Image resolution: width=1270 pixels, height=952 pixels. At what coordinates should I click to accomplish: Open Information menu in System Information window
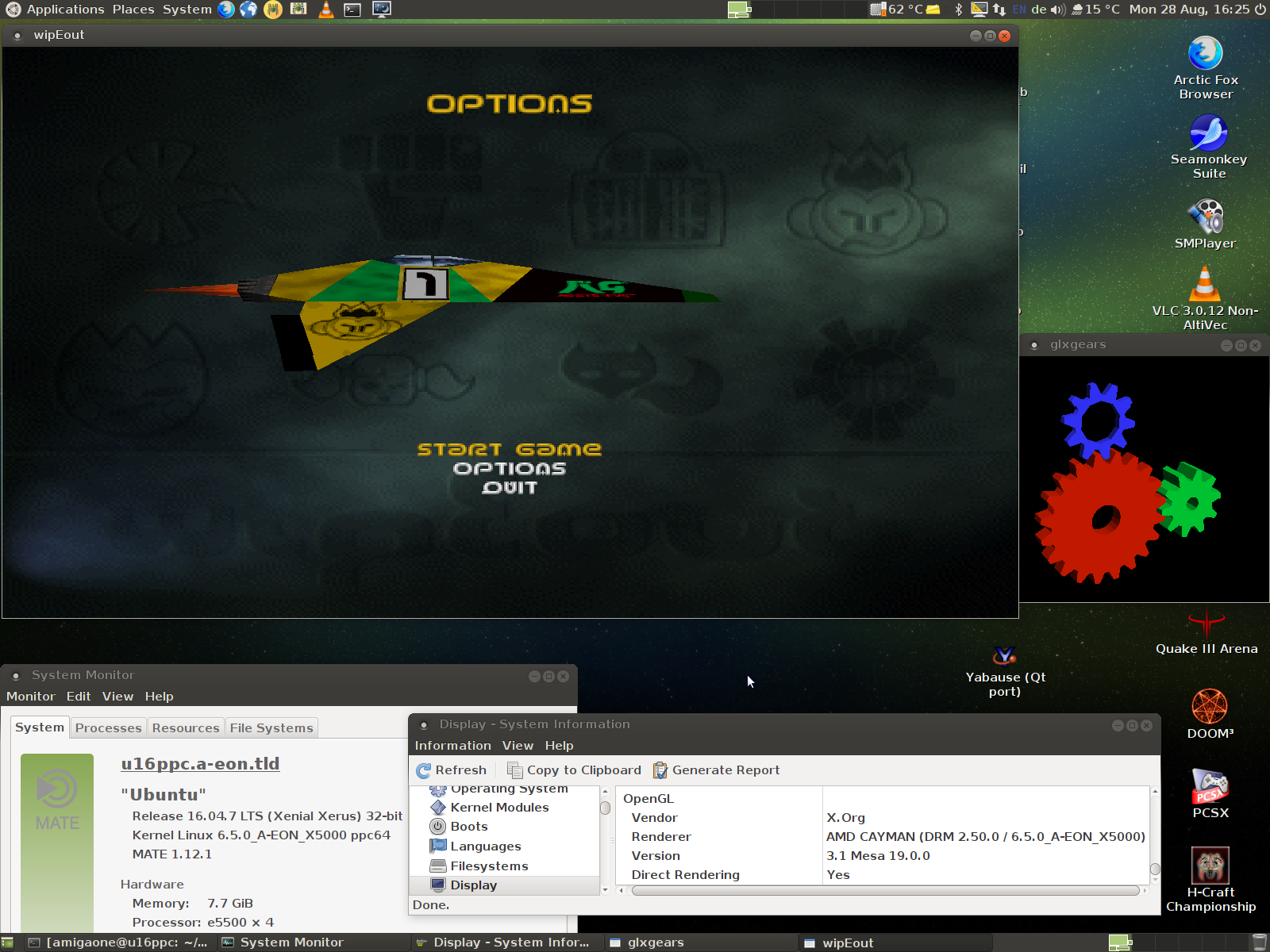point(452,746)
